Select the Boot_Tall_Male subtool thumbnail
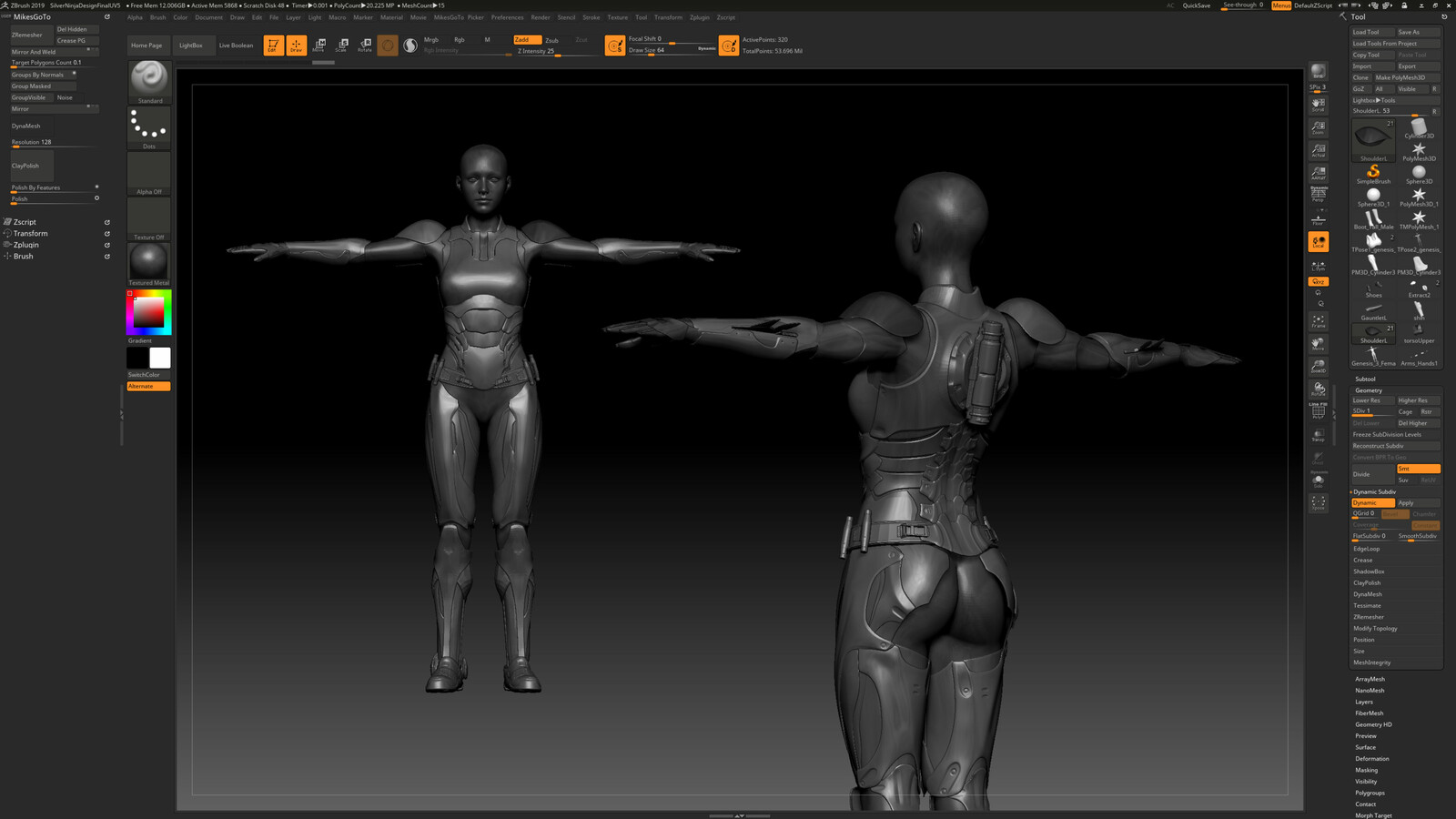This screenshot has width=1456, height=819. click(1373, 218)
